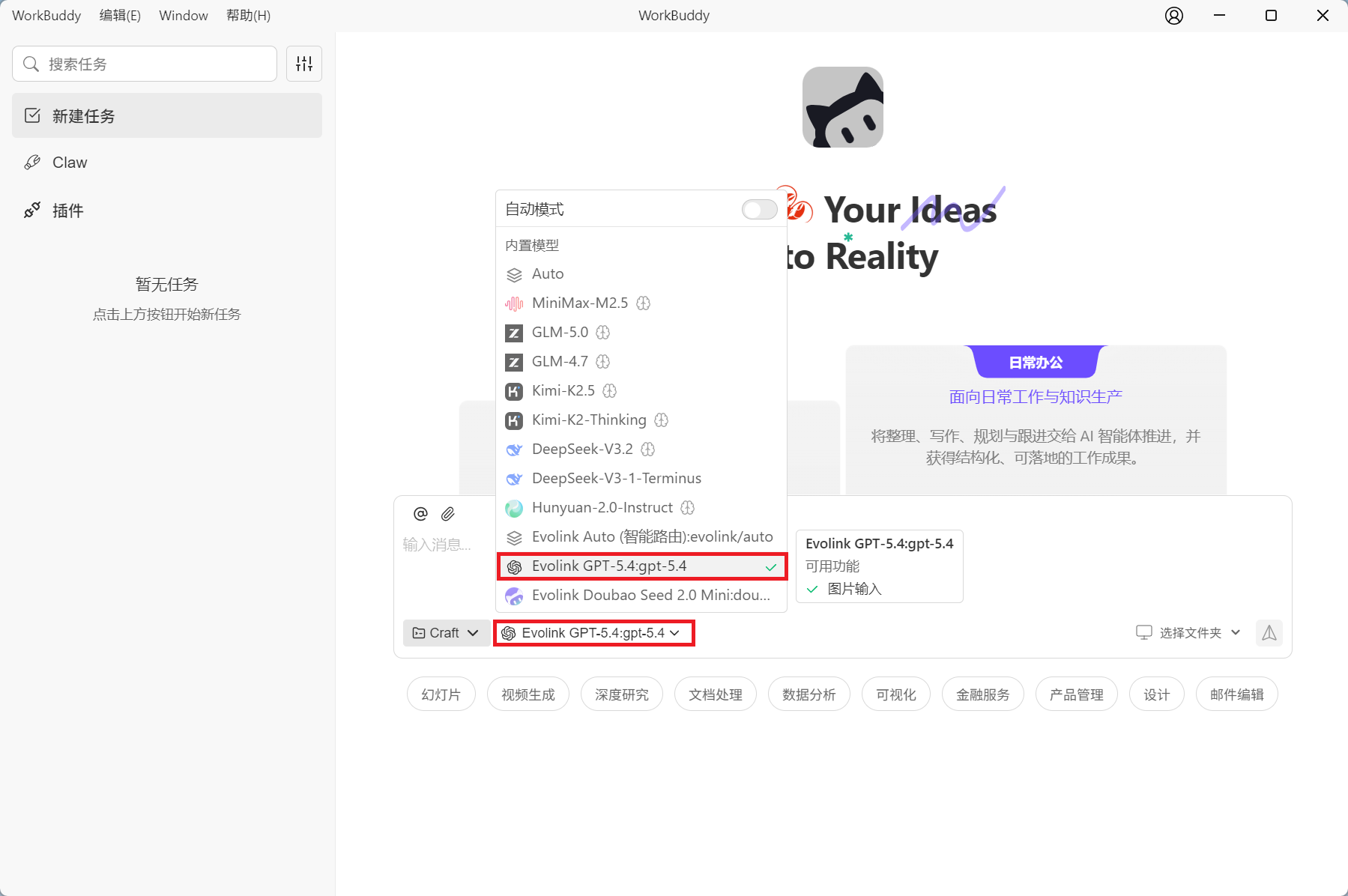Click the Evolink Doubao Seed logo icon
This screenshot has height=896, width=1348.
point(514,596)
